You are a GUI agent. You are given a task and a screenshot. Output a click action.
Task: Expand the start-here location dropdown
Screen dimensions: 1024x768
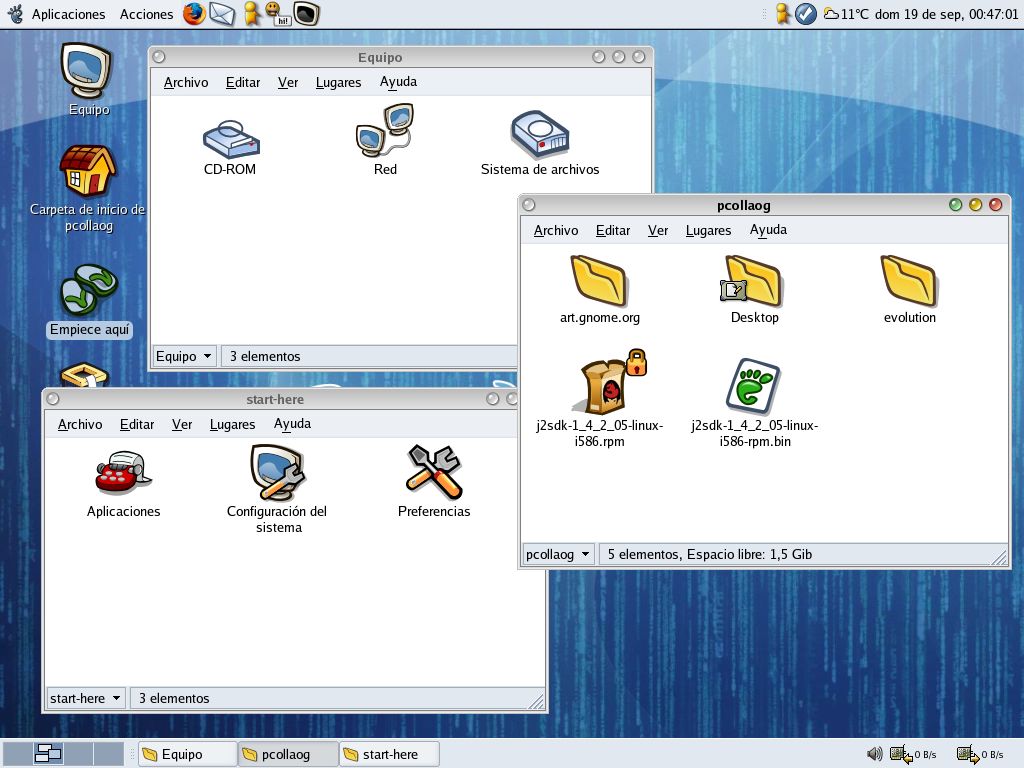(x=85, y=698)
